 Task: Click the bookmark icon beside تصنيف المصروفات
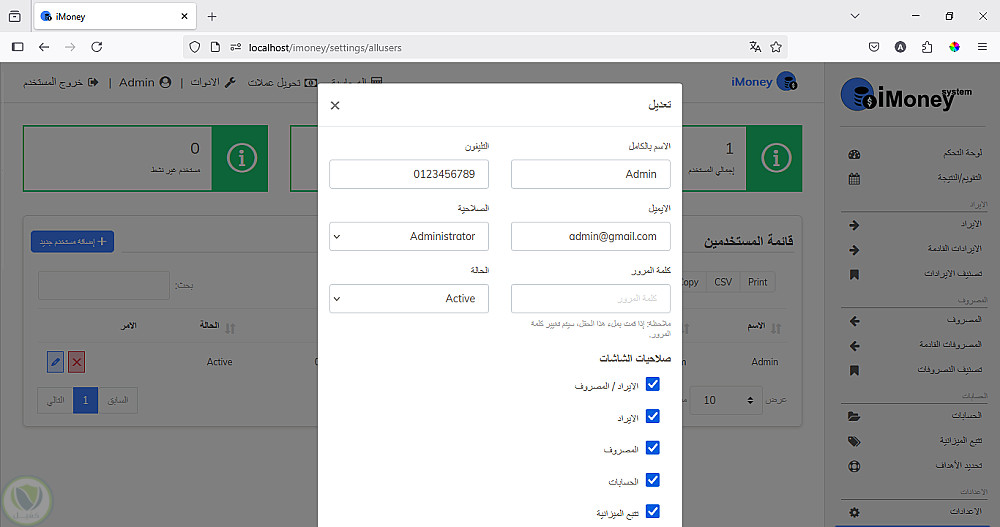pyautogui.click(x=855, y=370)
